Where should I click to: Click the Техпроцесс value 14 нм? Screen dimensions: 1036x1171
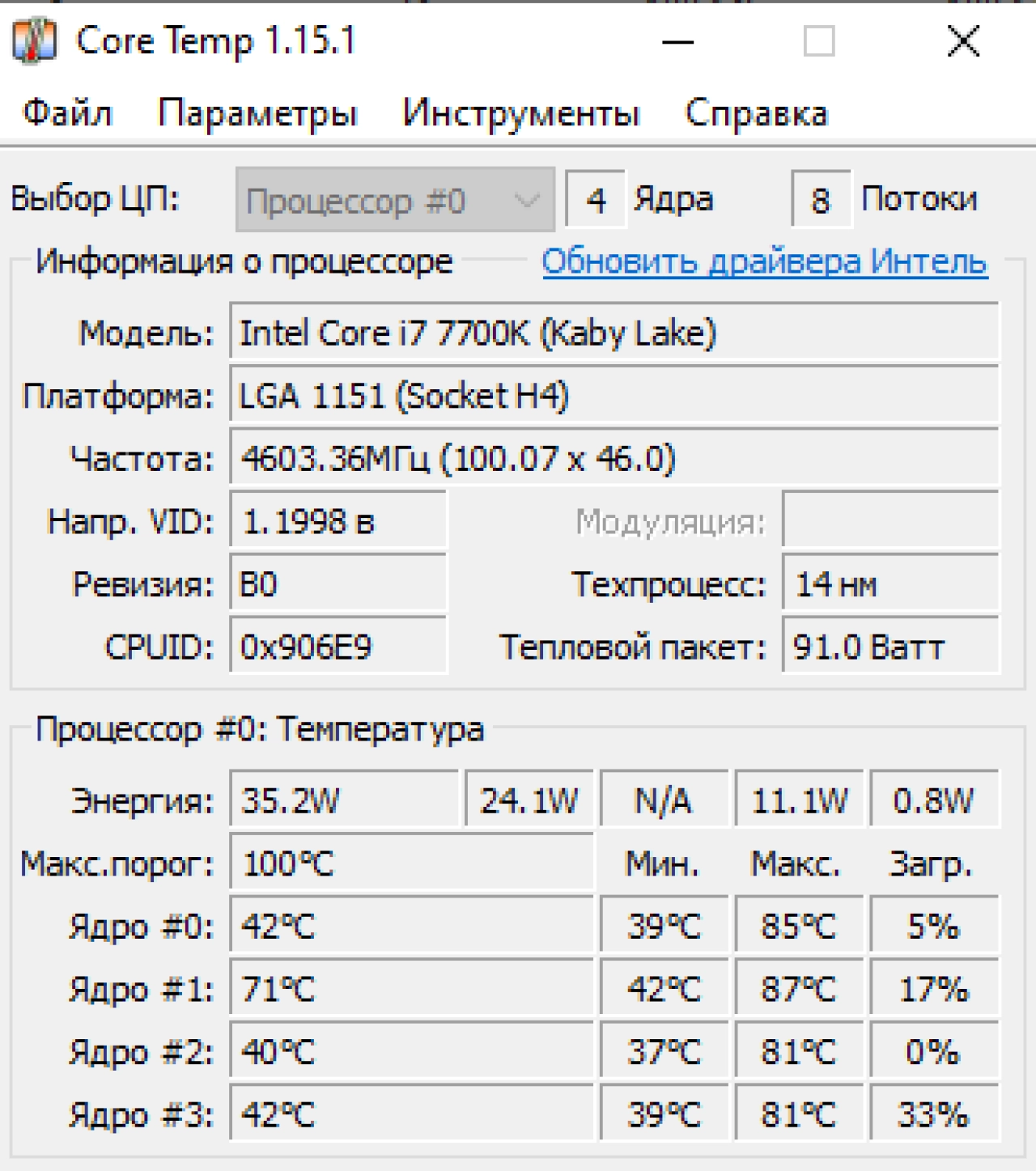(x=890, y=583)
